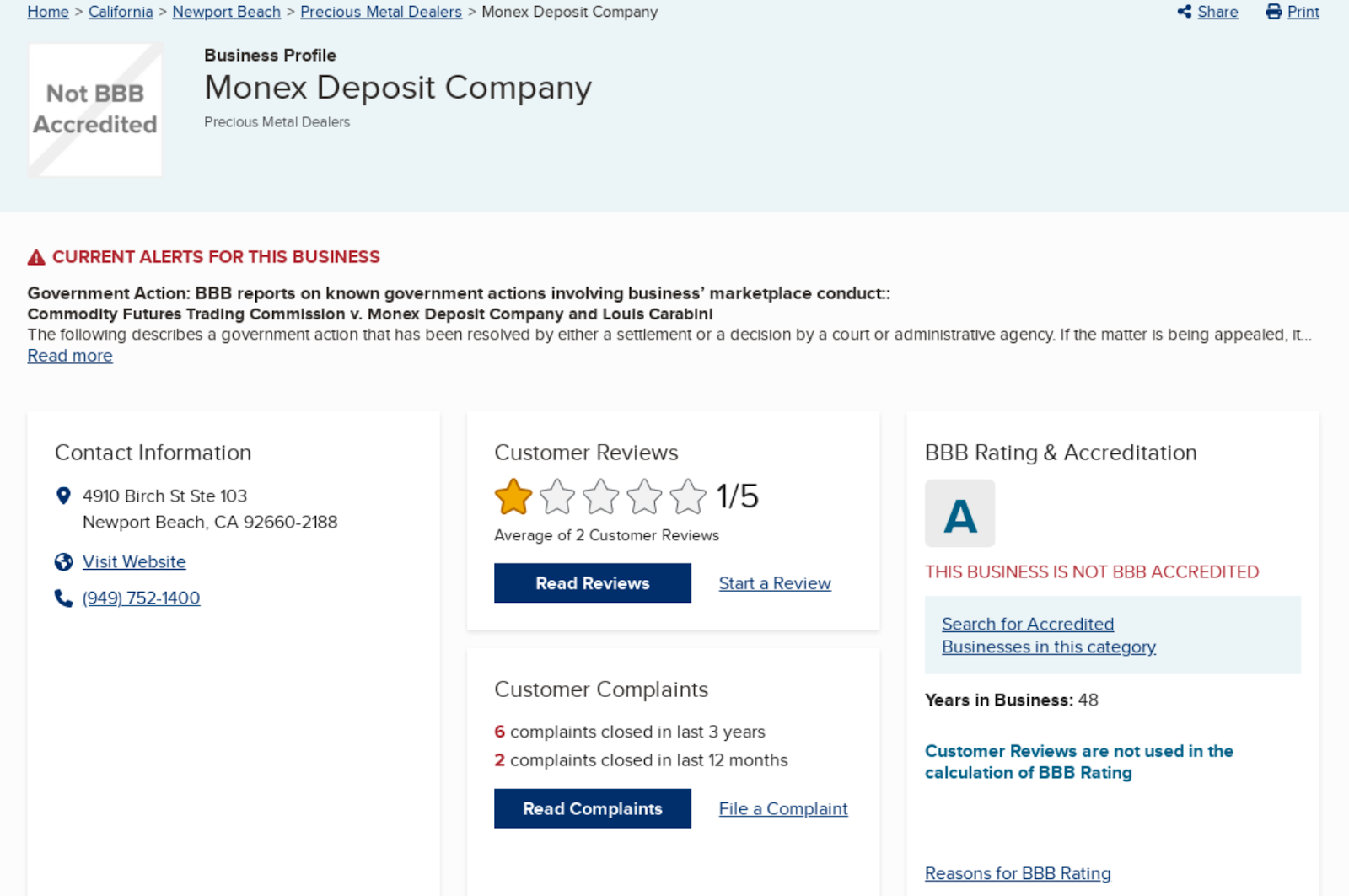Viewport: 1349px width, 896px height.
Task: Open the Newport Beach breadcrumb link
Action: 227,12
